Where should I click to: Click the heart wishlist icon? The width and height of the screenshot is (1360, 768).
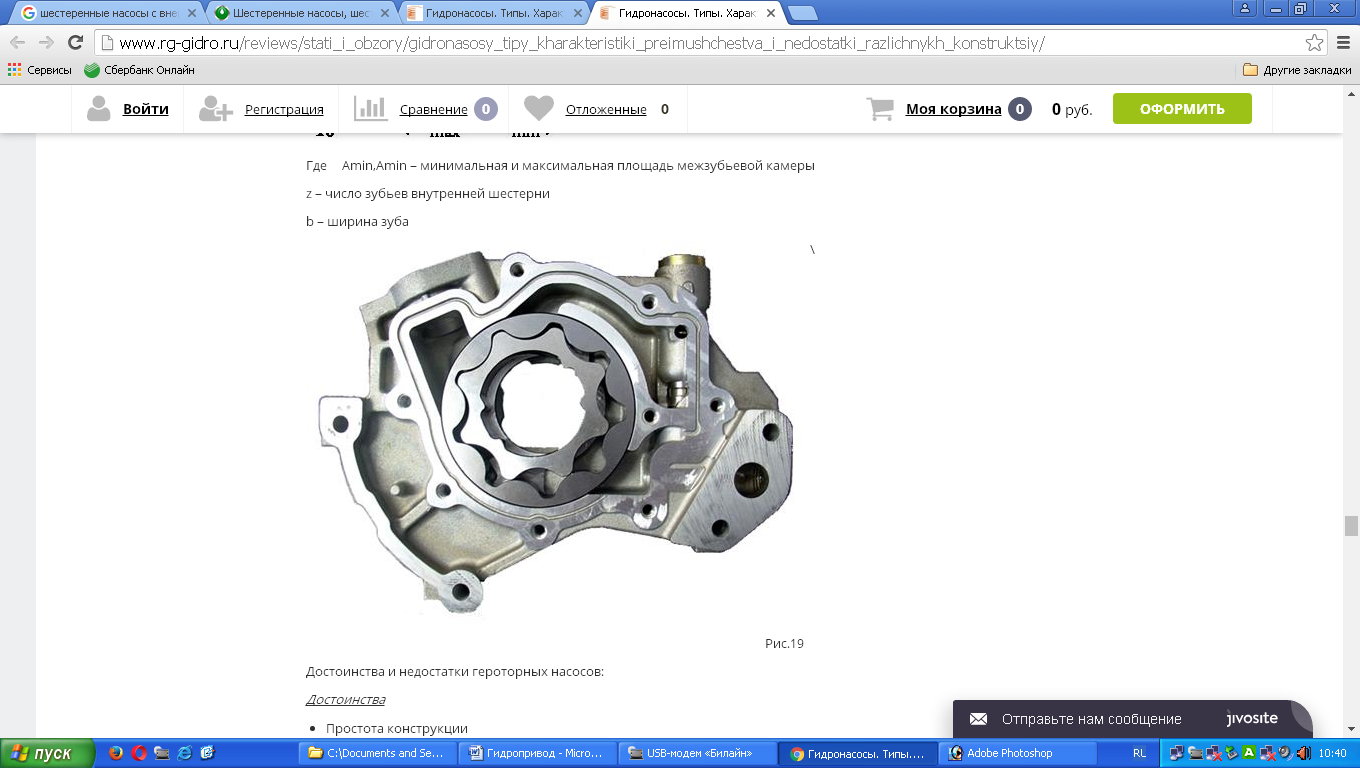539,108
